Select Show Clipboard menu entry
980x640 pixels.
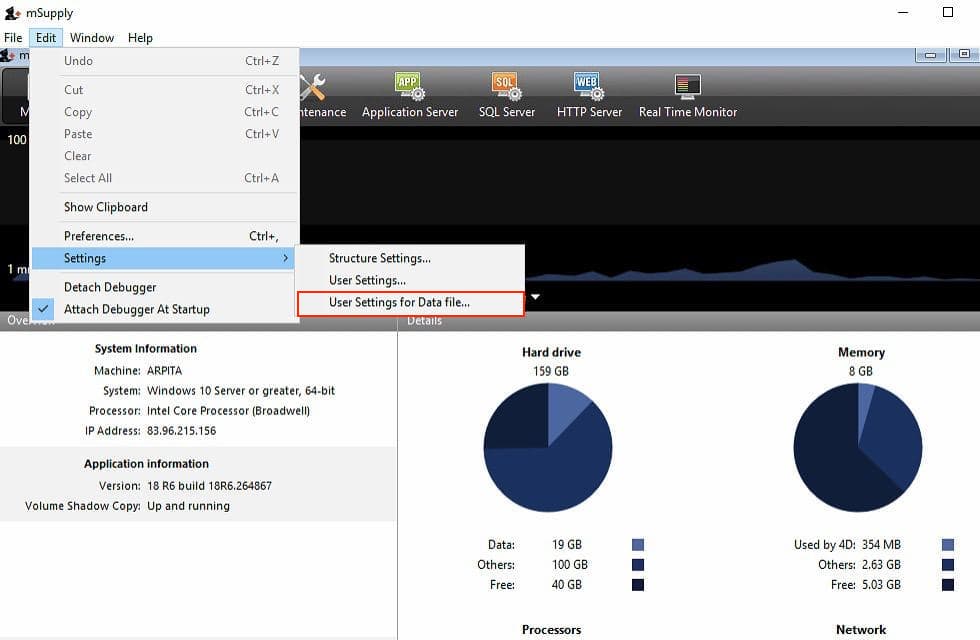click(106, 207)
